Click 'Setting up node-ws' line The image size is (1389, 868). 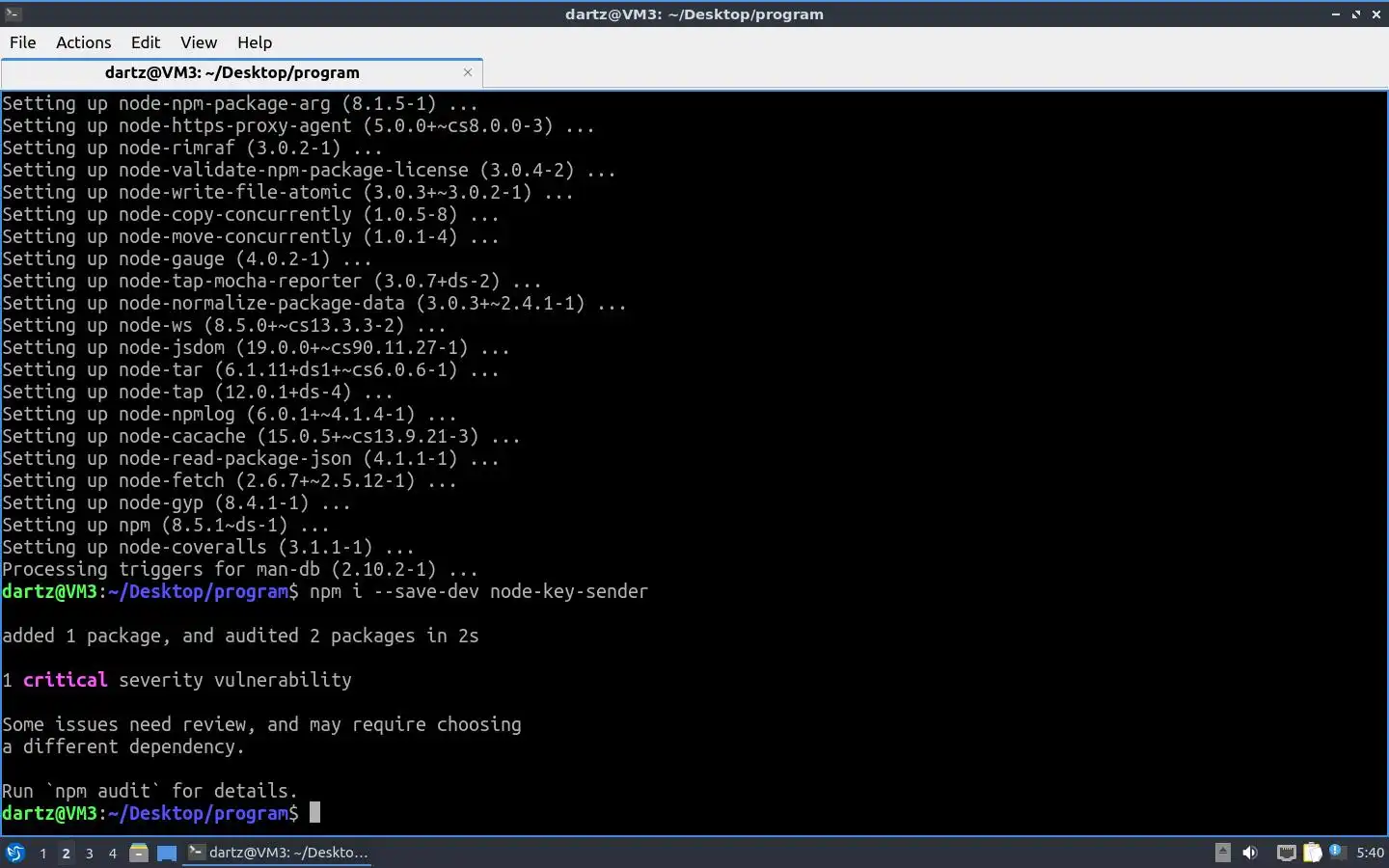[224, 325]
